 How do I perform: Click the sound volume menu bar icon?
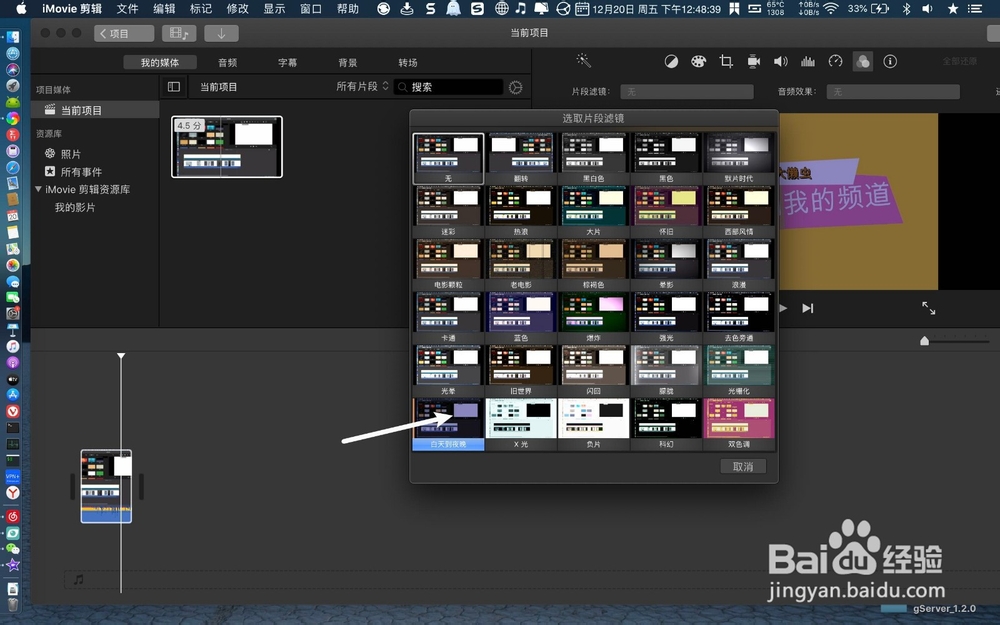click(927, 9)
